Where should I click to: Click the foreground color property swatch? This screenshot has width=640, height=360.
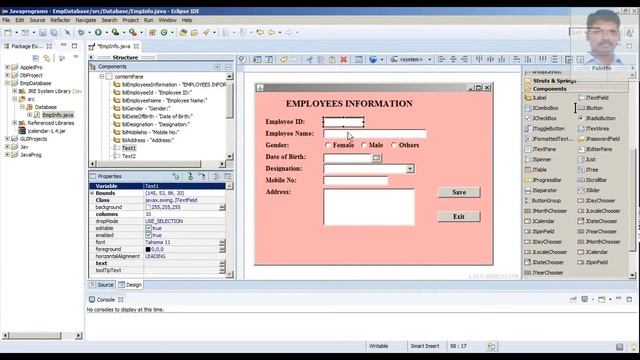(148, 249)
